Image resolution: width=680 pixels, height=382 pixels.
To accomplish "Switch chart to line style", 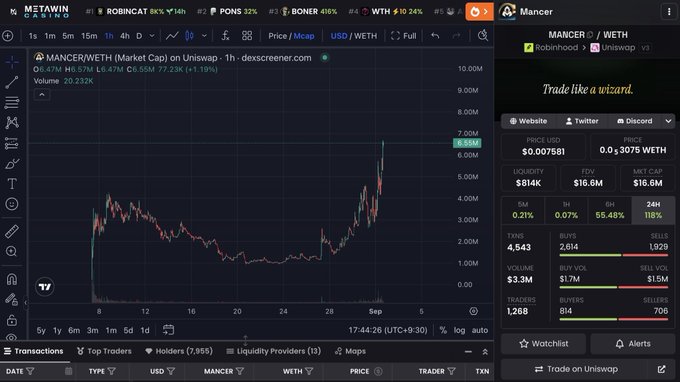I will 172,36.
